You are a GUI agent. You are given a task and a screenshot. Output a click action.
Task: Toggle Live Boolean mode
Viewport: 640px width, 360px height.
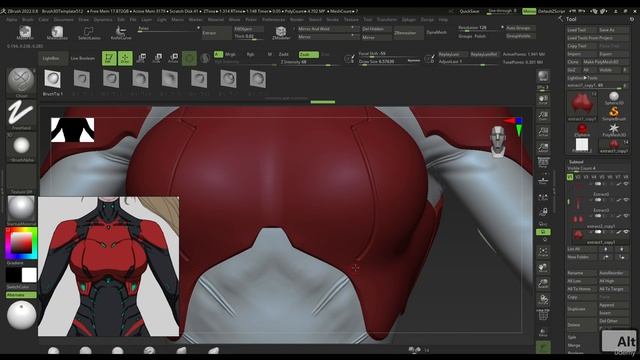click(82, 58)
